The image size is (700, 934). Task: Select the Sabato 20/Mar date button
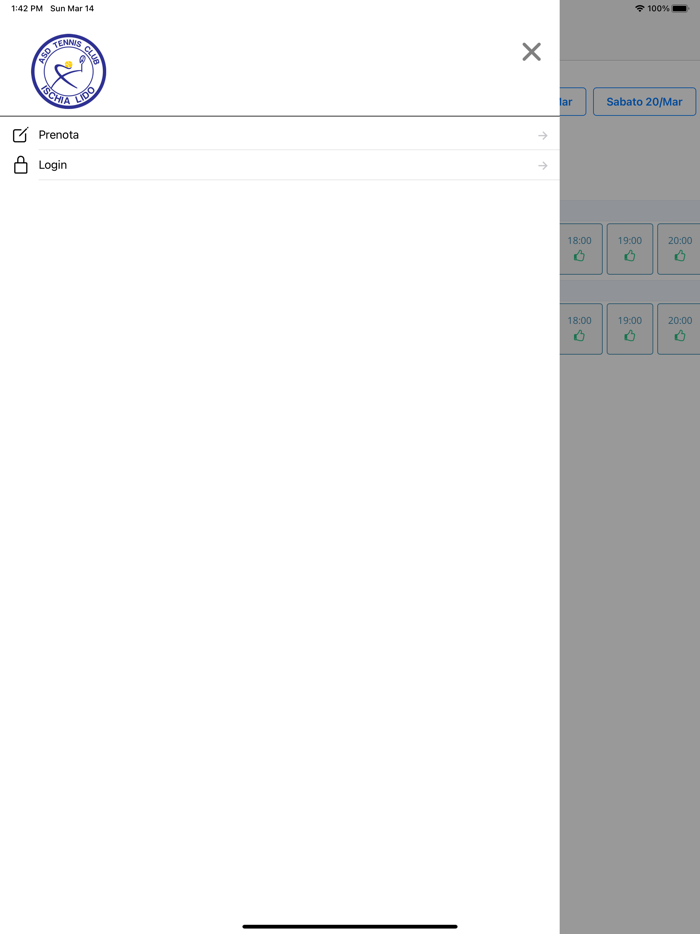pyautogui.click(x=645, y=102)
